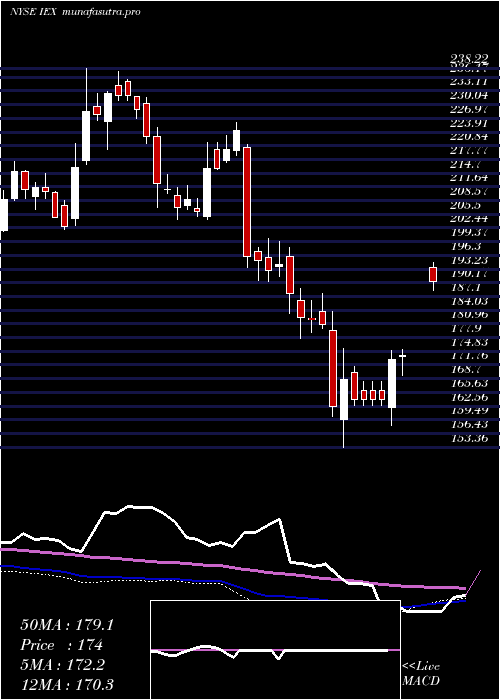Viewport: 500px width, 700px height.
Task: Pick the 174.83 price level label
Action: coord(469,342)
